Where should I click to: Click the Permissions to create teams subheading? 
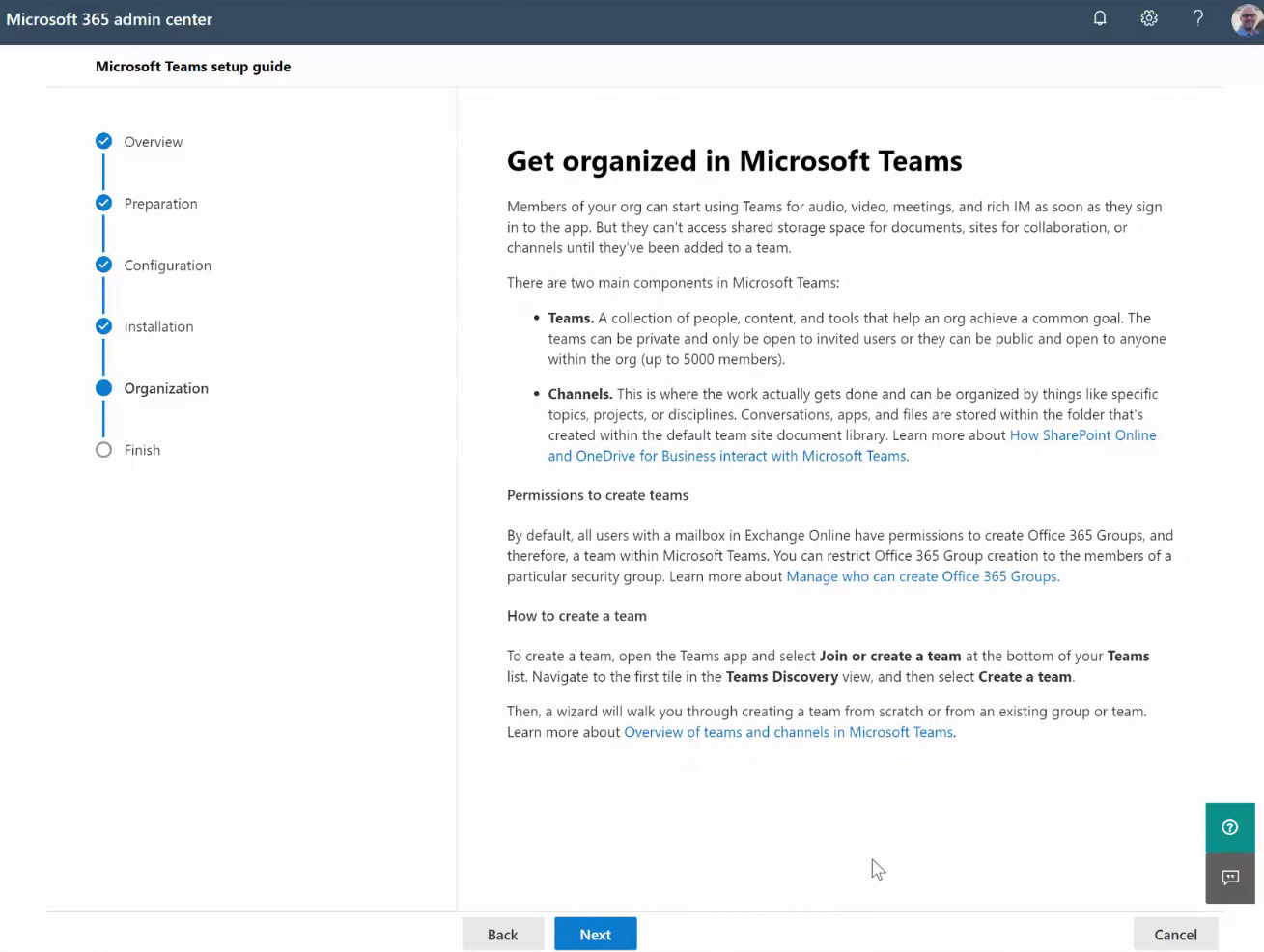click(598, 495)
